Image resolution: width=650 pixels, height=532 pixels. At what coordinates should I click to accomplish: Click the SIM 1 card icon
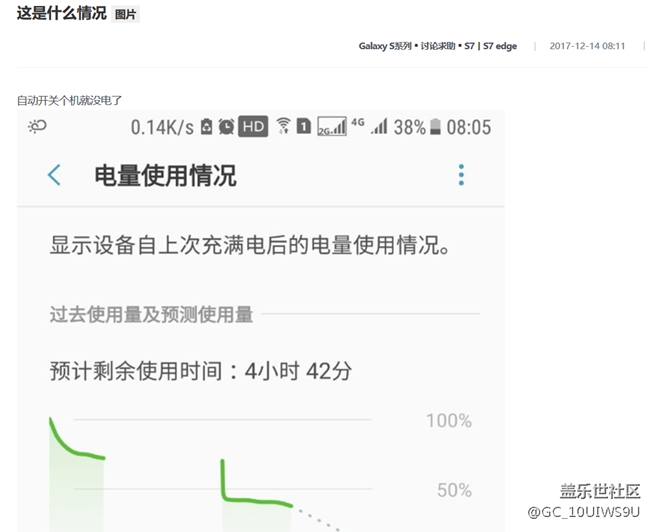point(304,127)
